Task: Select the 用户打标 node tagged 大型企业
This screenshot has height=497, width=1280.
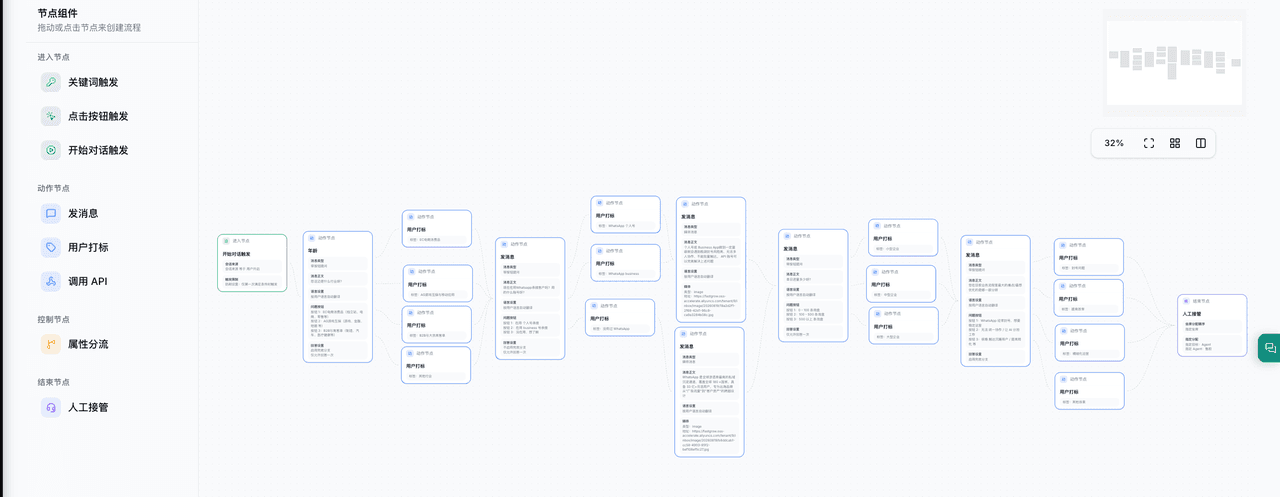Action: click(x=904, y=326)
